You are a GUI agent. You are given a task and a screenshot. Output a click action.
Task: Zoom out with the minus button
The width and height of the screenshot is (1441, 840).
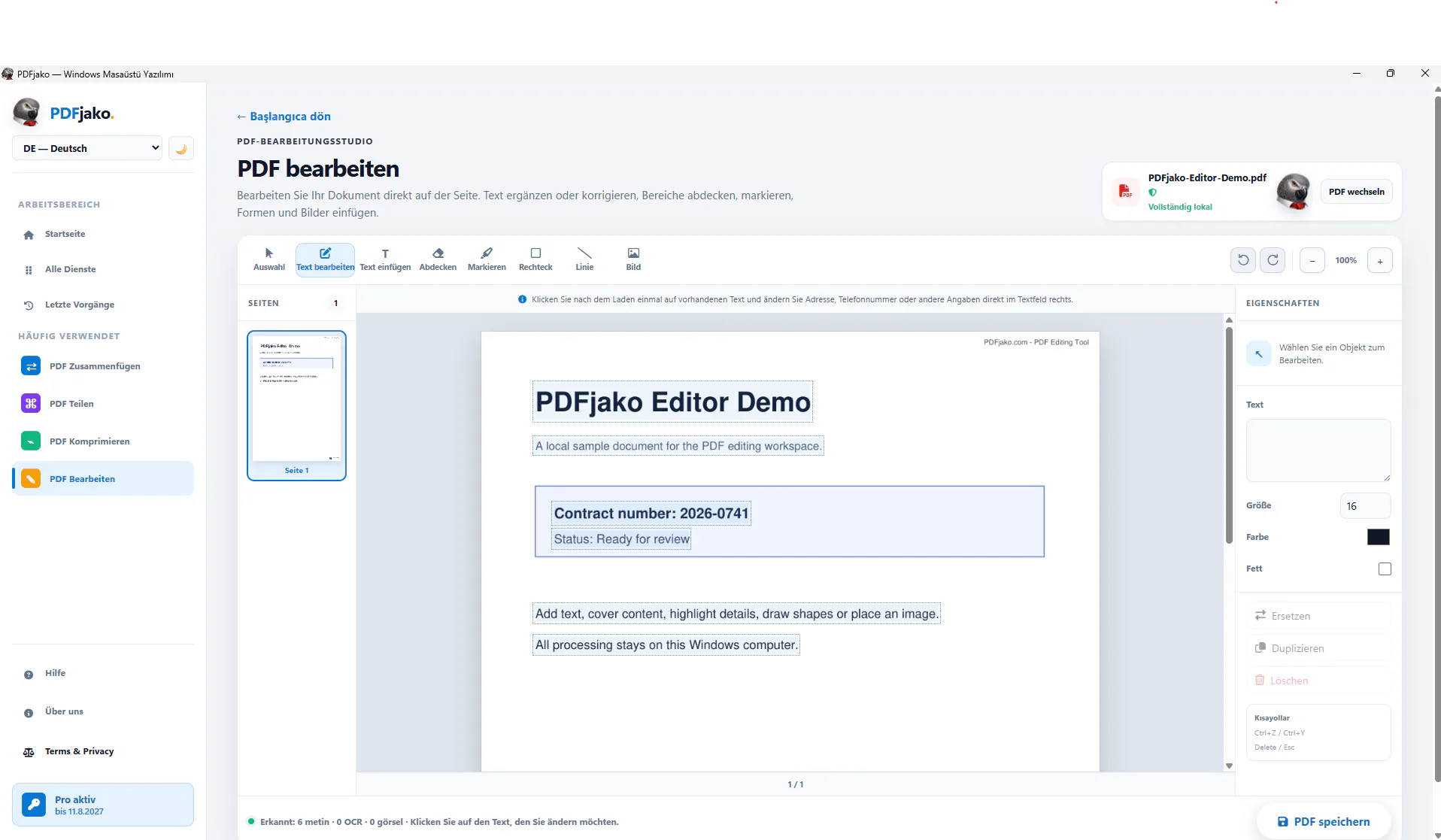(1312, 260)
